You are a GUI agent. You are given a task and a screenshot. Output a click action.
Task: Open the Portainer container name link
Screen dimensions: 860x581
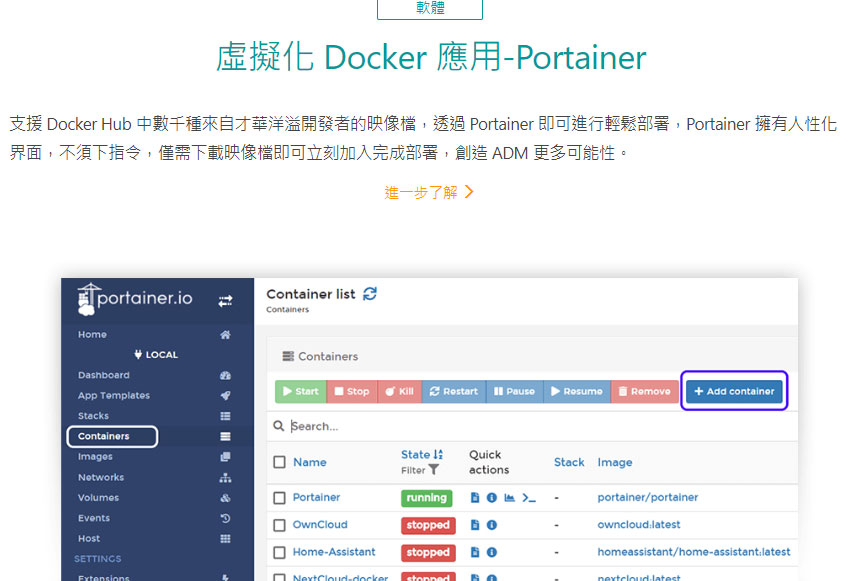click(316, 498)
